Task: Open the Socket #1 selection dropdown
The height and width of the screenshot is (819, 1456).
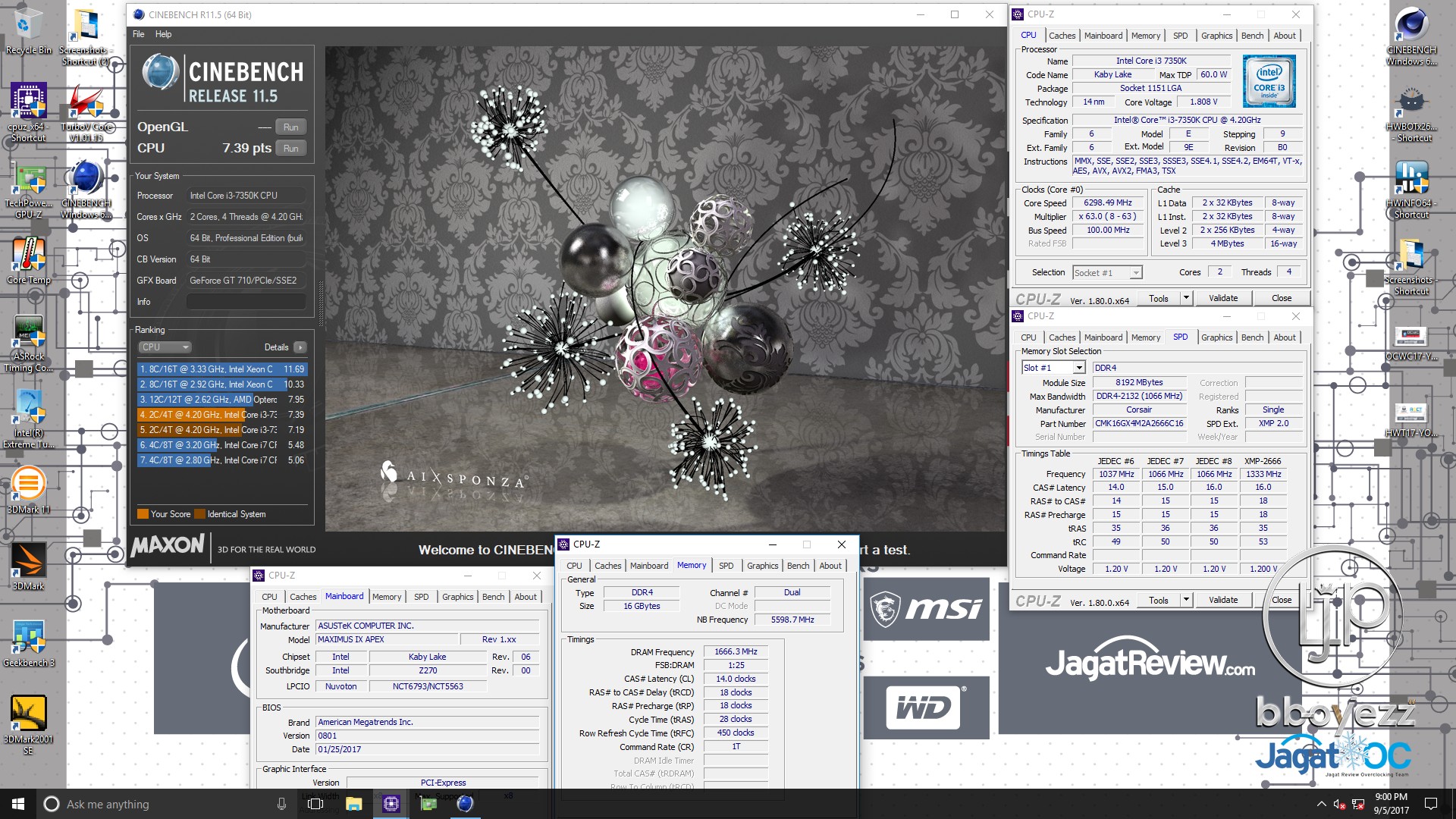Action: (x=1108, y=273)
